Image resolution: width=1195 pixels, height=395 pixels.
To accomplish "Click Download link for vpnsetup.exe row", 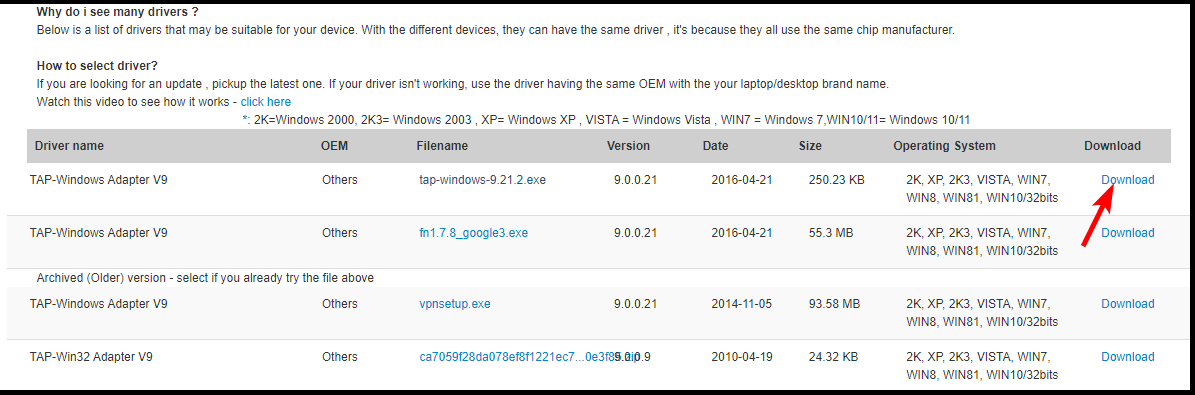I will point(1127,303).
